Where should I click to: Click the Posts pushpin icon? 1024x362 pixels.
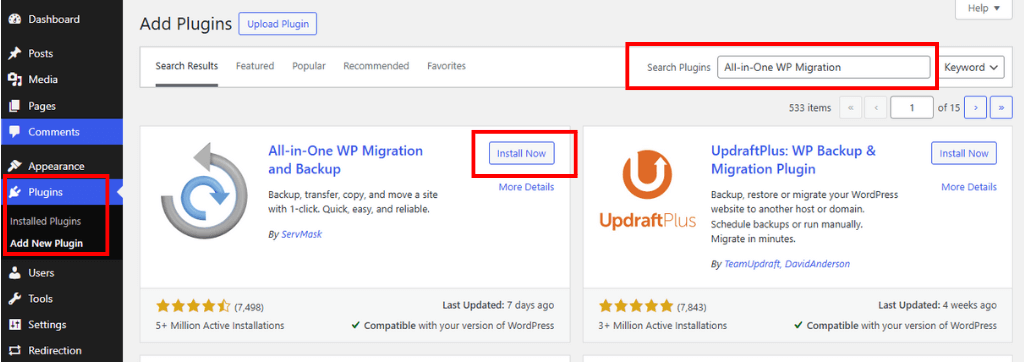(x=14, y=54)
